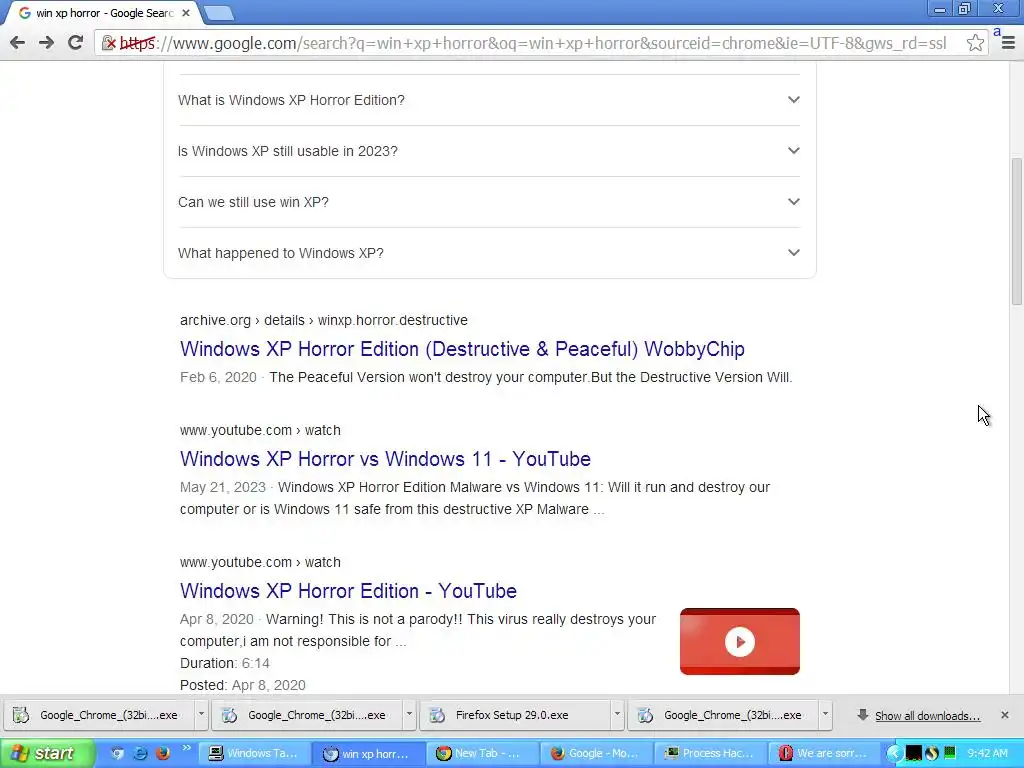This screenshot has width=1024, height=768.
Task: Click the black square tray icon
Action: coord(914,753)
